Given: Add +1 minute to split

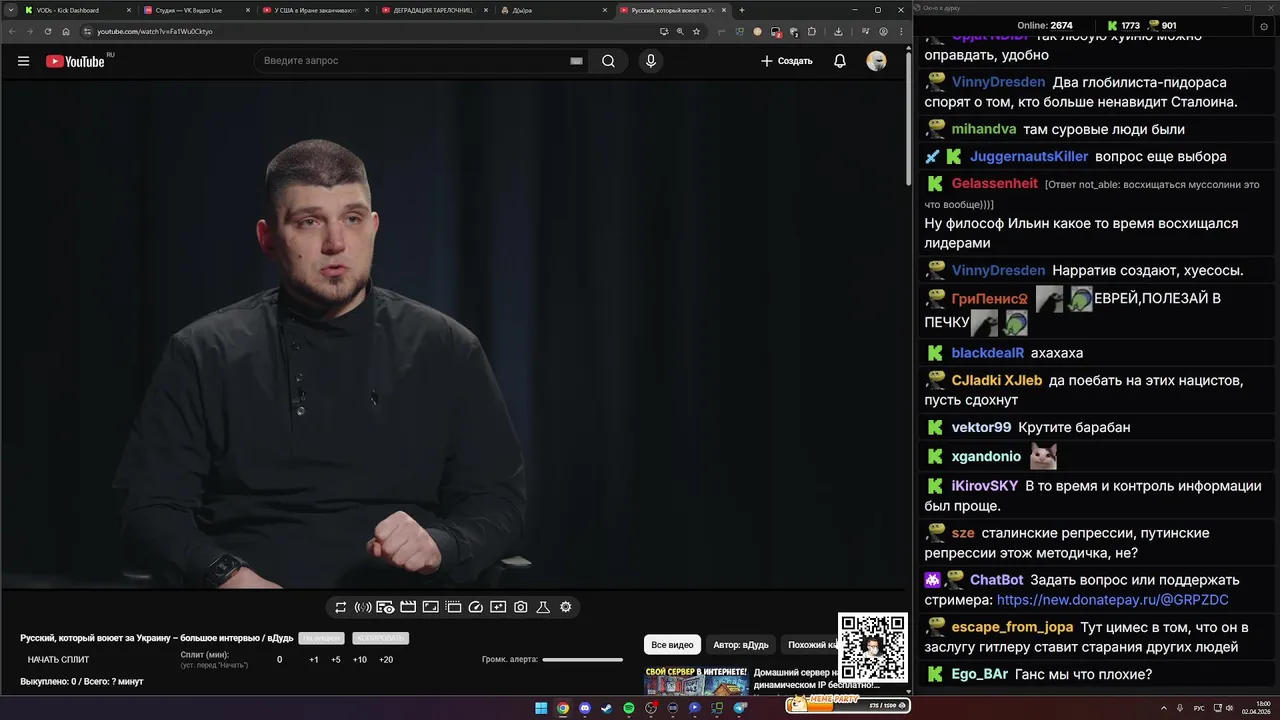Looking at the screenshot, I should 314,660.
